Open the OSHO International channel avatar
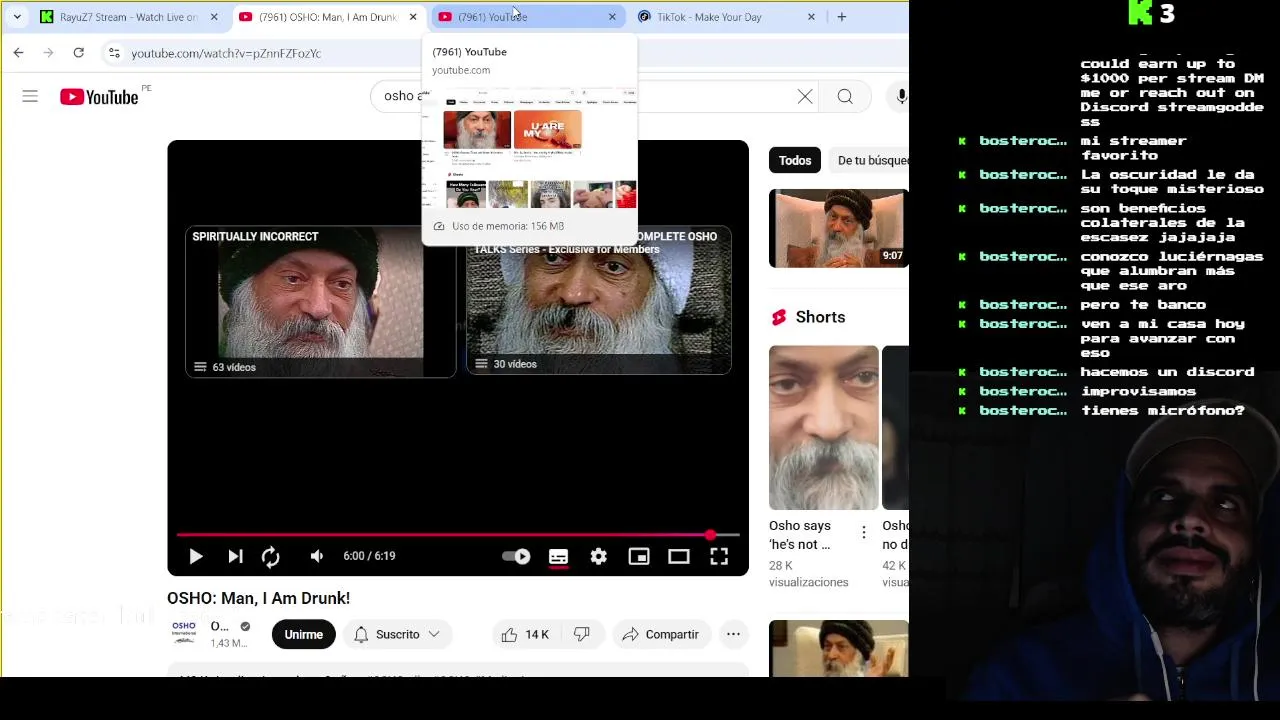1280x720 pixels. pyautogui.click(x=184, y=633)
